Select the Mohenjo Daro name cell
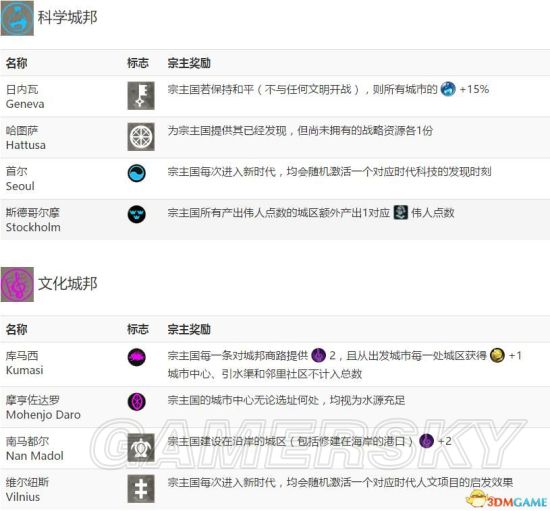The image size is (550, 511). tap(43, 407)
